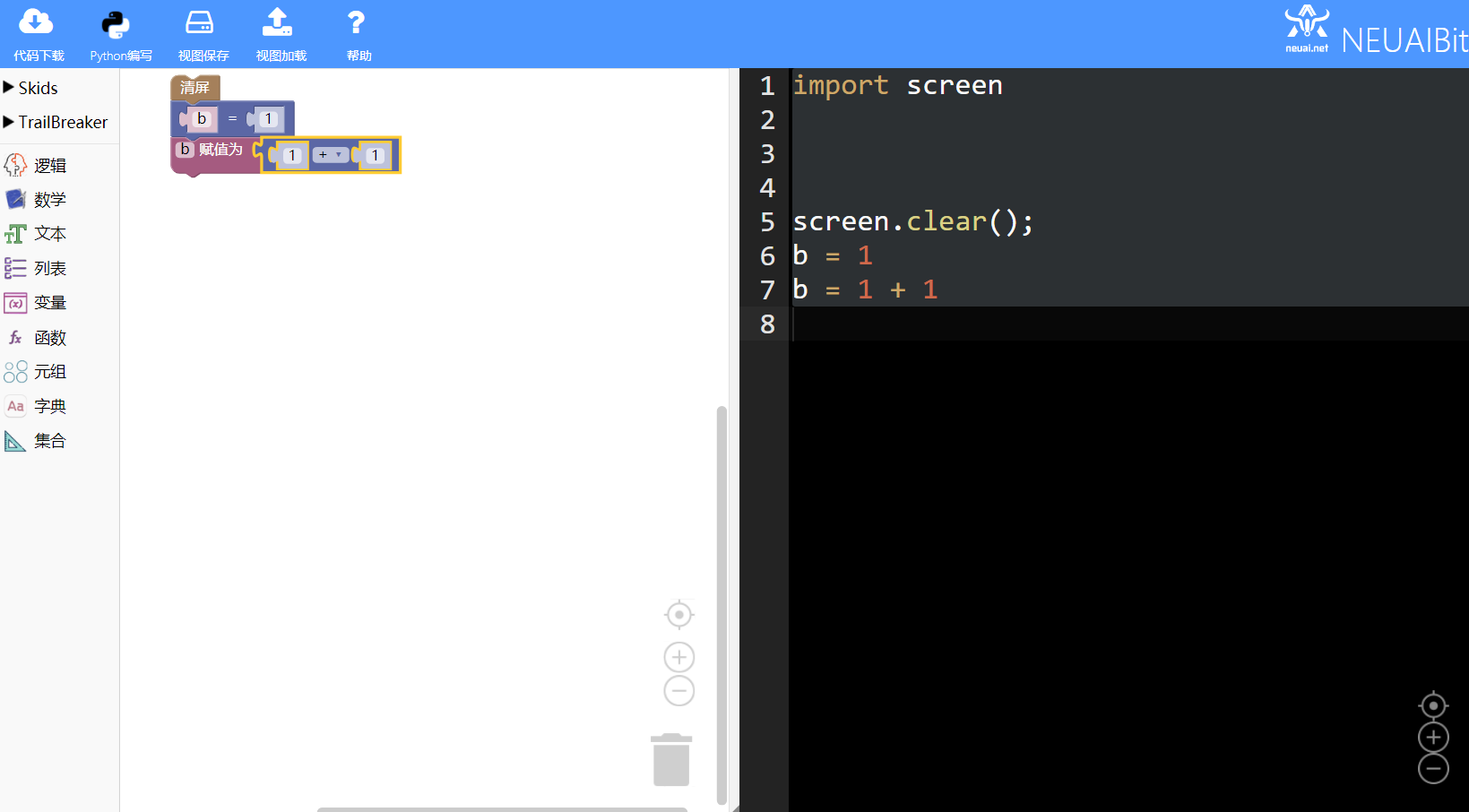Image resolution: width=1469 pixels, height=812 pixels.
Task: Center the block workspace with the target icon
Action: pyautogui.click(x=679, y=615)
